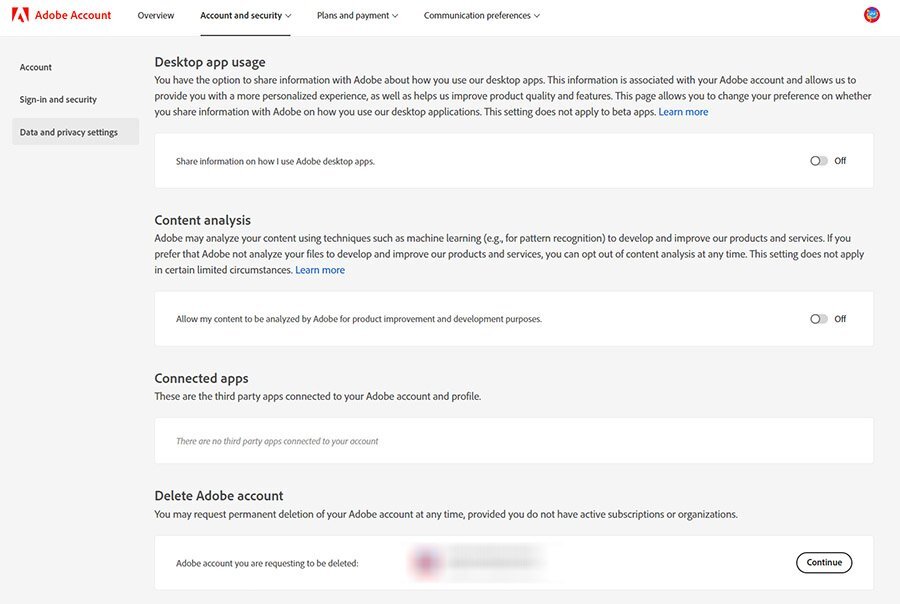Open the user profile avatar menu

(x=871, y=15)
